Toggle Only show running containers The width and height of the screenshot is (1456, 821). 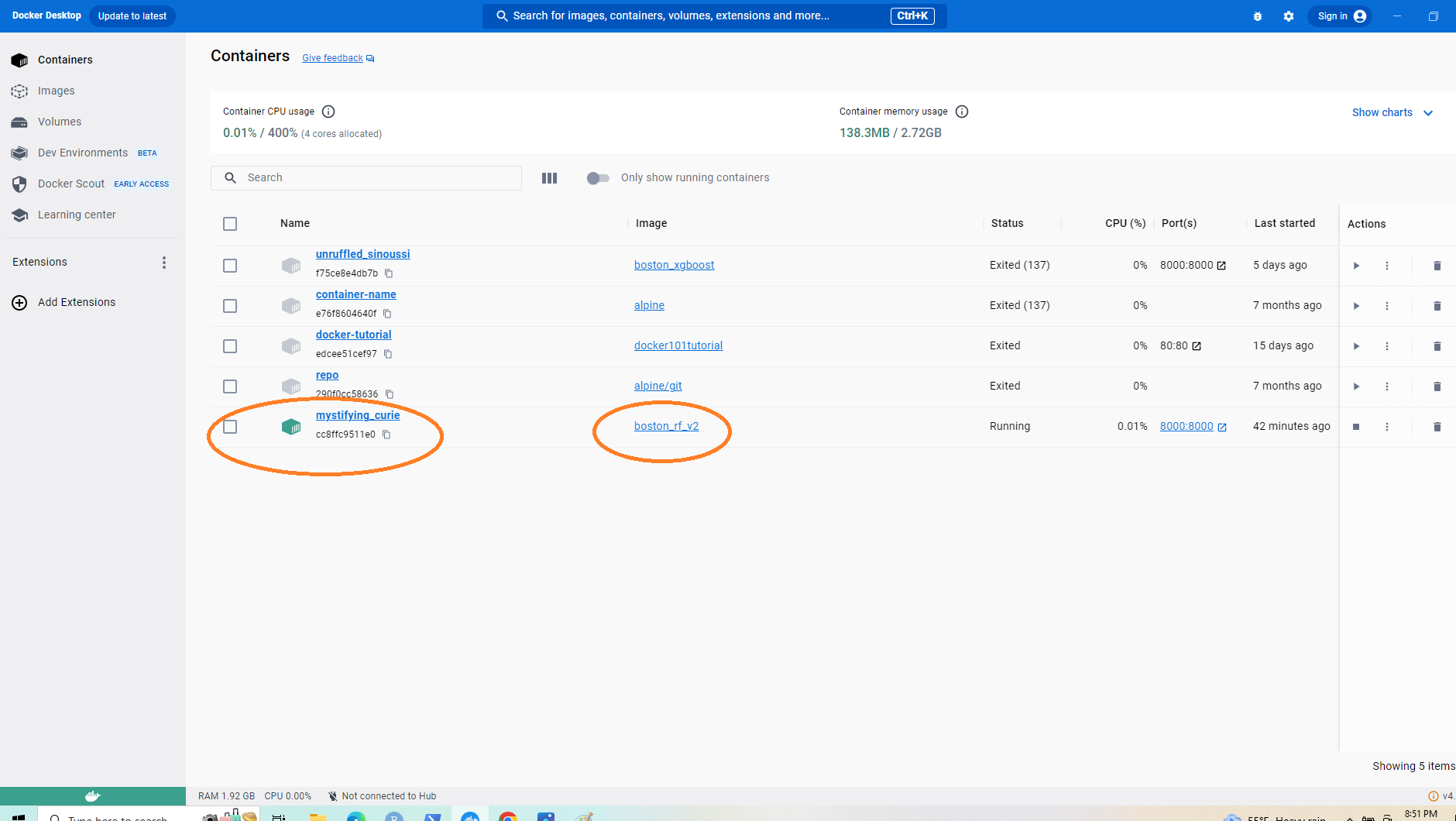click(x=598, y=178)
